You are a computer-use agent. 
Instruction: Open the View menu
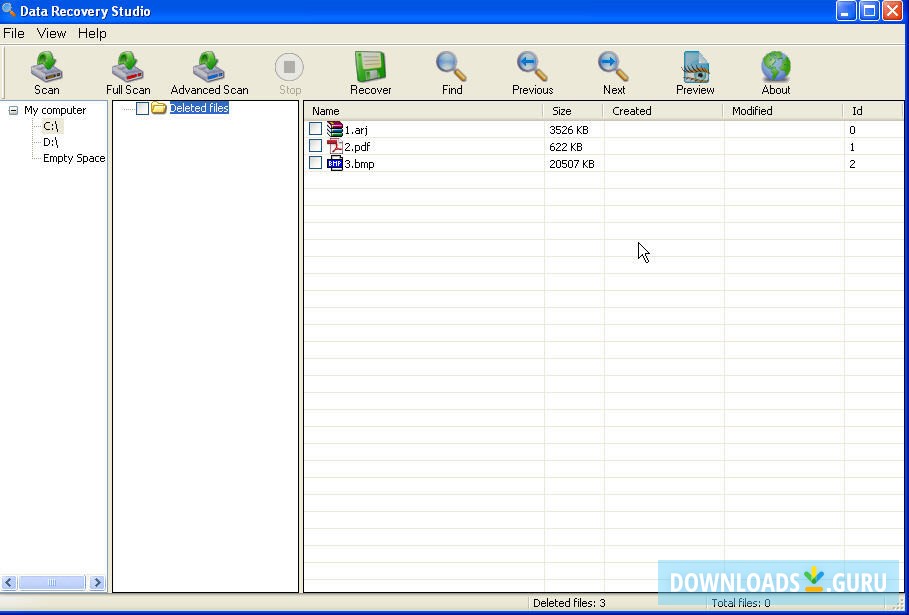51,33
